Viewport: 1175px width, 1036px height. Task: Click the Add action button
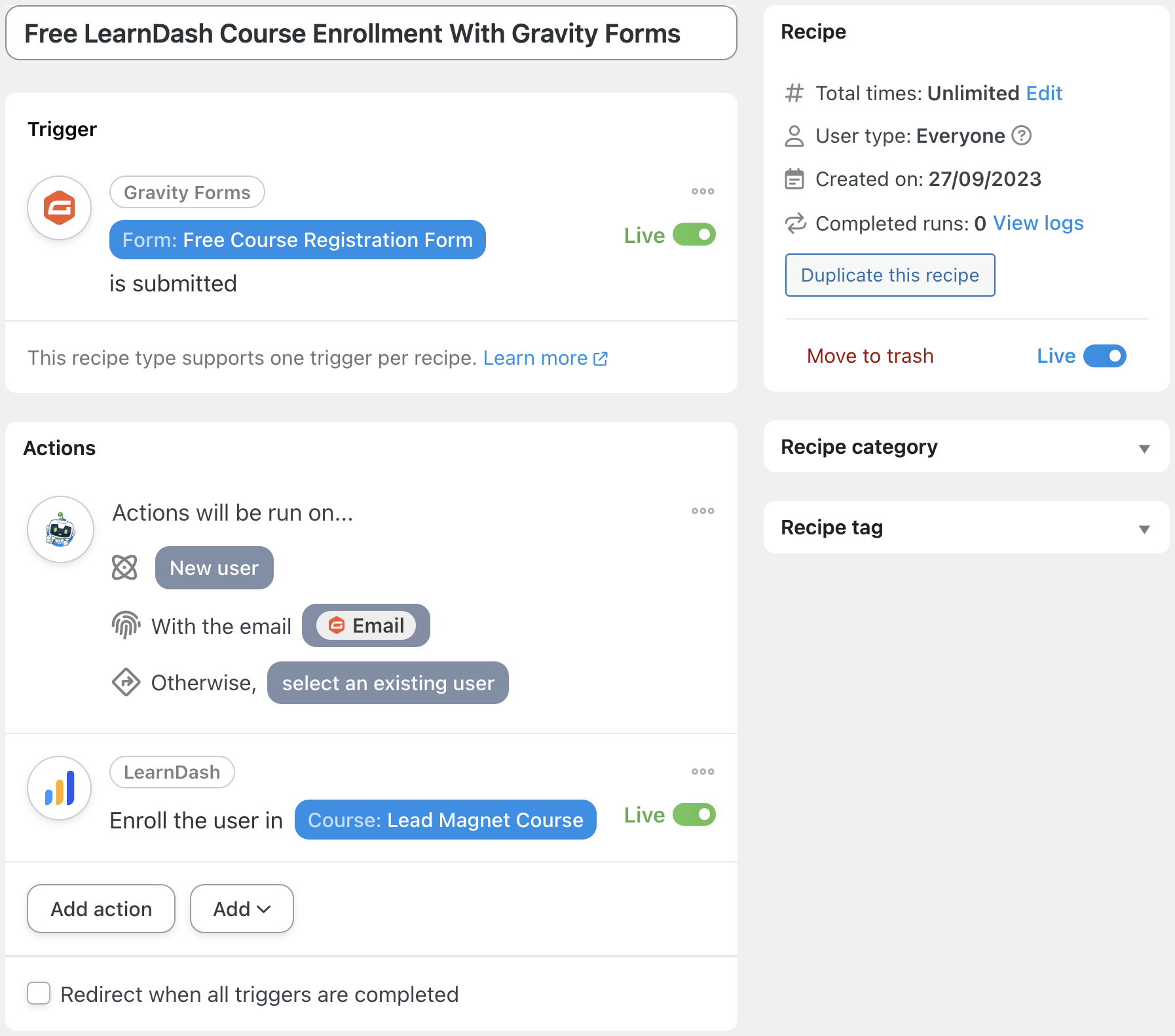[x=101, y=909]
